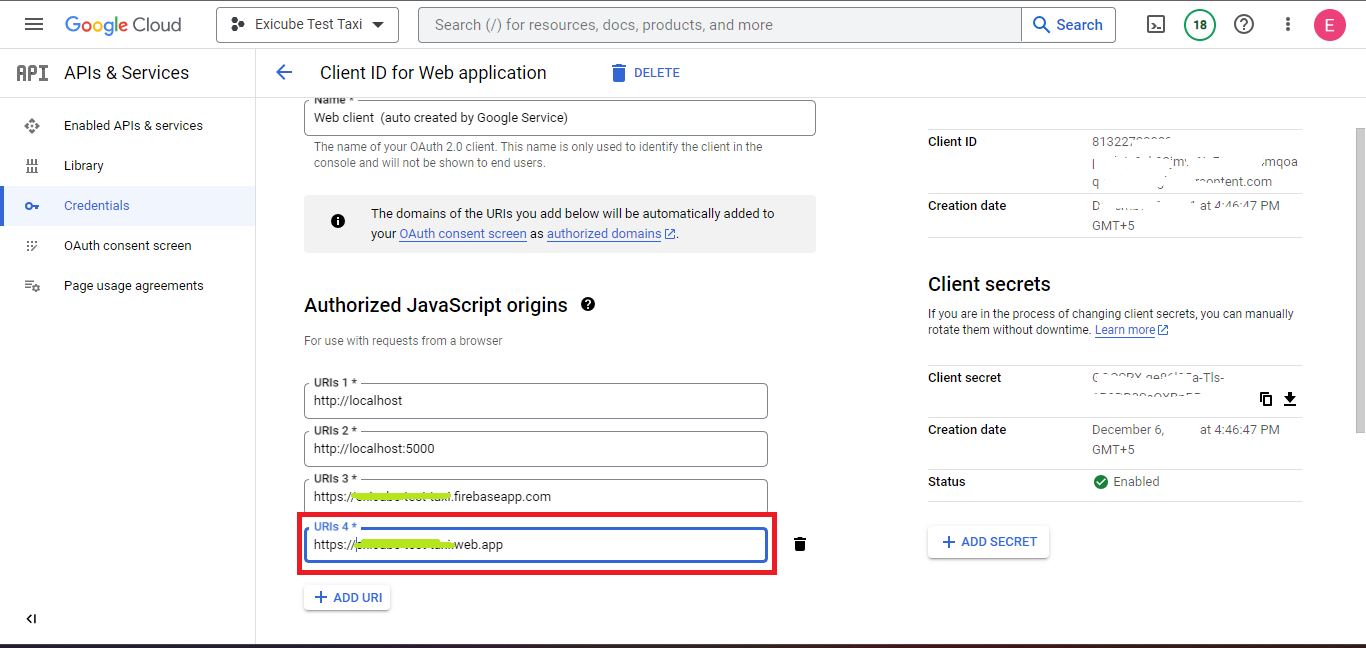Open the help question mark menu
This screenshot has height=648, width=1366.
tap(1243, 25)
